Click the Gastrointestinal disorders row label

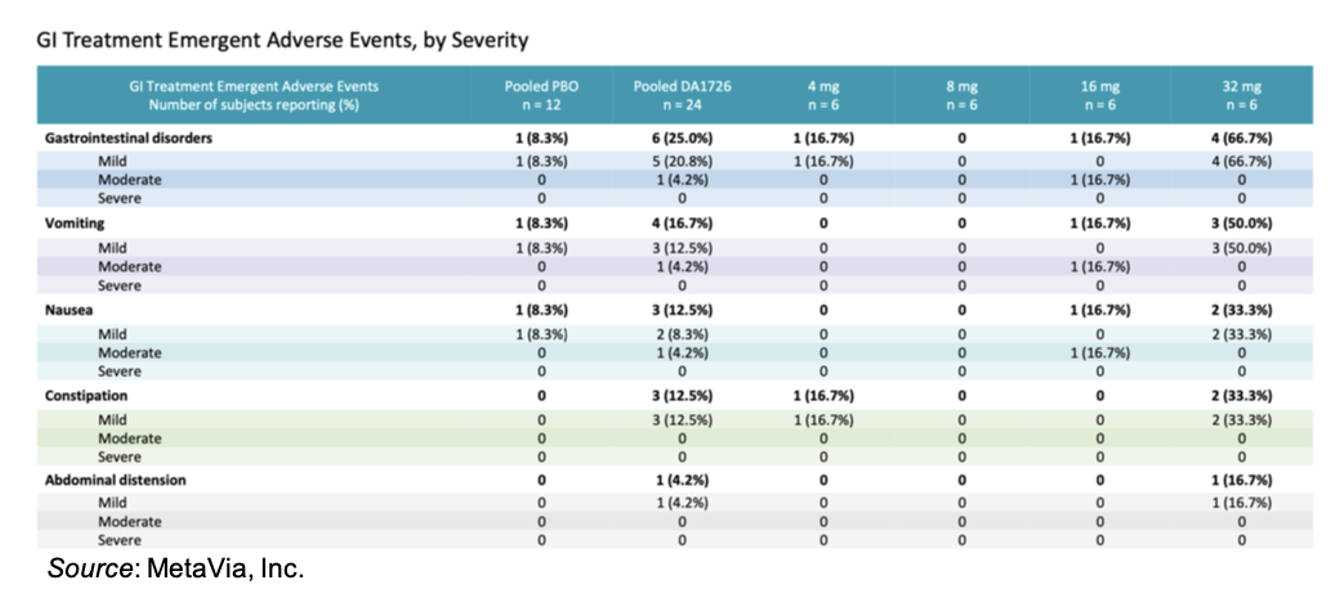pos(128,139)
